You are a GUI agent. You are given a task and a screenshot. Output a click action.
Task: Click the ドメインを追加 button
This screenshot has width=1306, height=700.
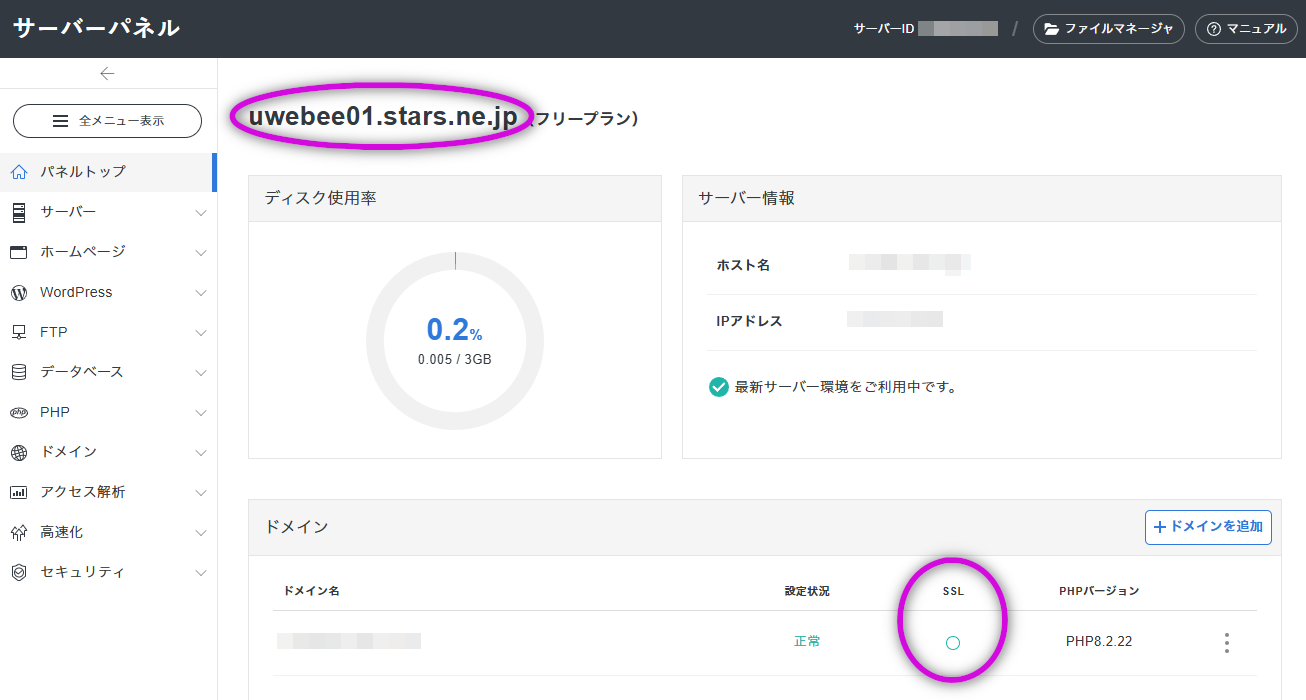point(1208,526)
